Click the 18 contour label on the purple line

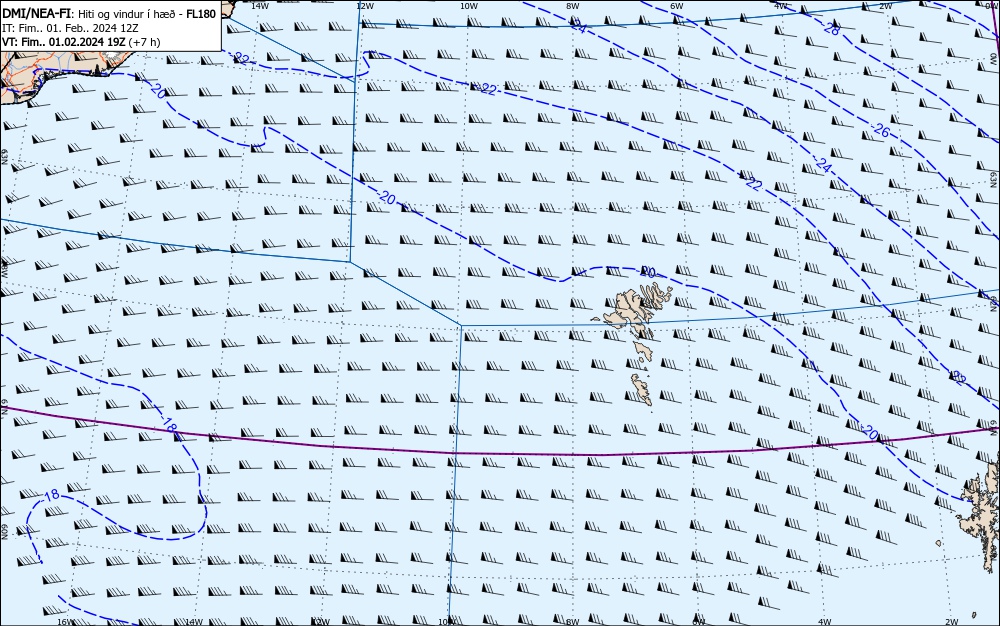tap(170, 426)
